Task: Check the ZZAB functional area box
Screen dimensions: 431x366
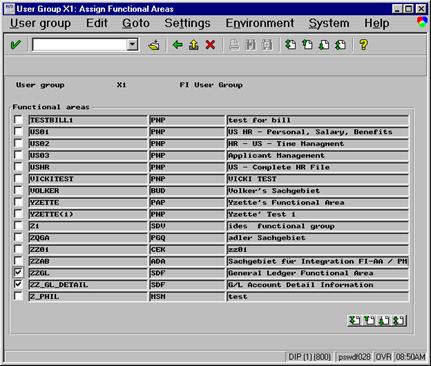Action: (x=18, y=261)
